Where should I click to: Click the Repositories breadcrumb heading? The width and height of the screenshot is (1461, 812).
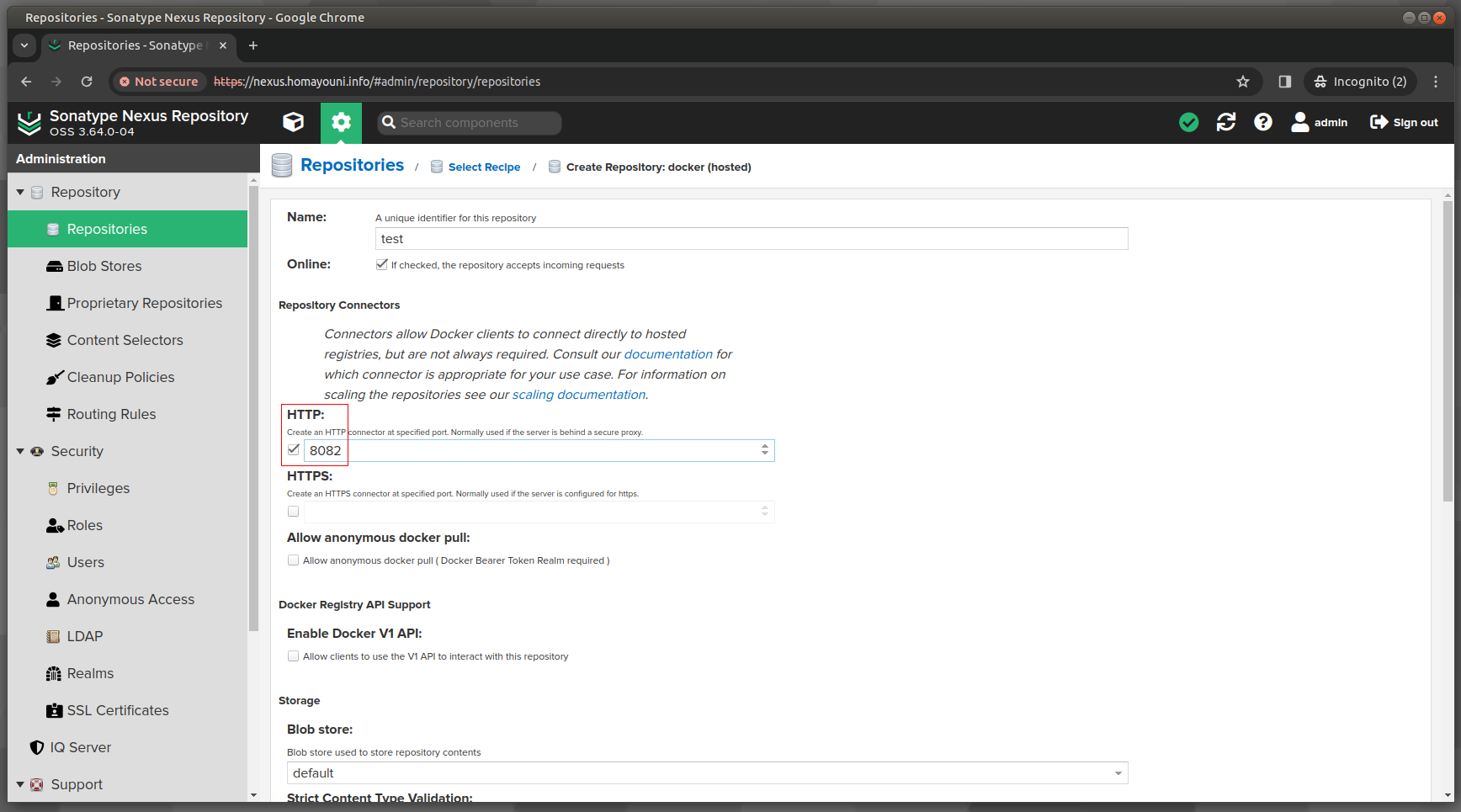pyautogui.click(x=352, y=166)
